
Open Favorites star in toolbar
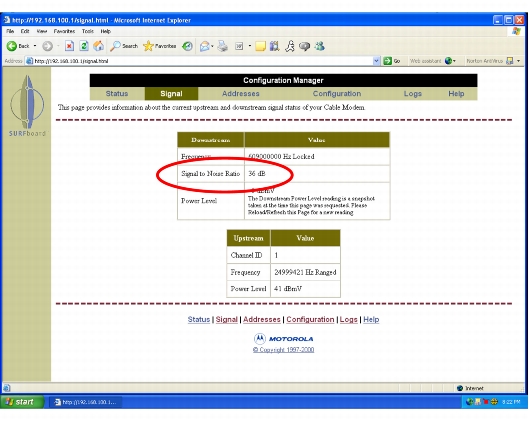(x=160, y=46)
